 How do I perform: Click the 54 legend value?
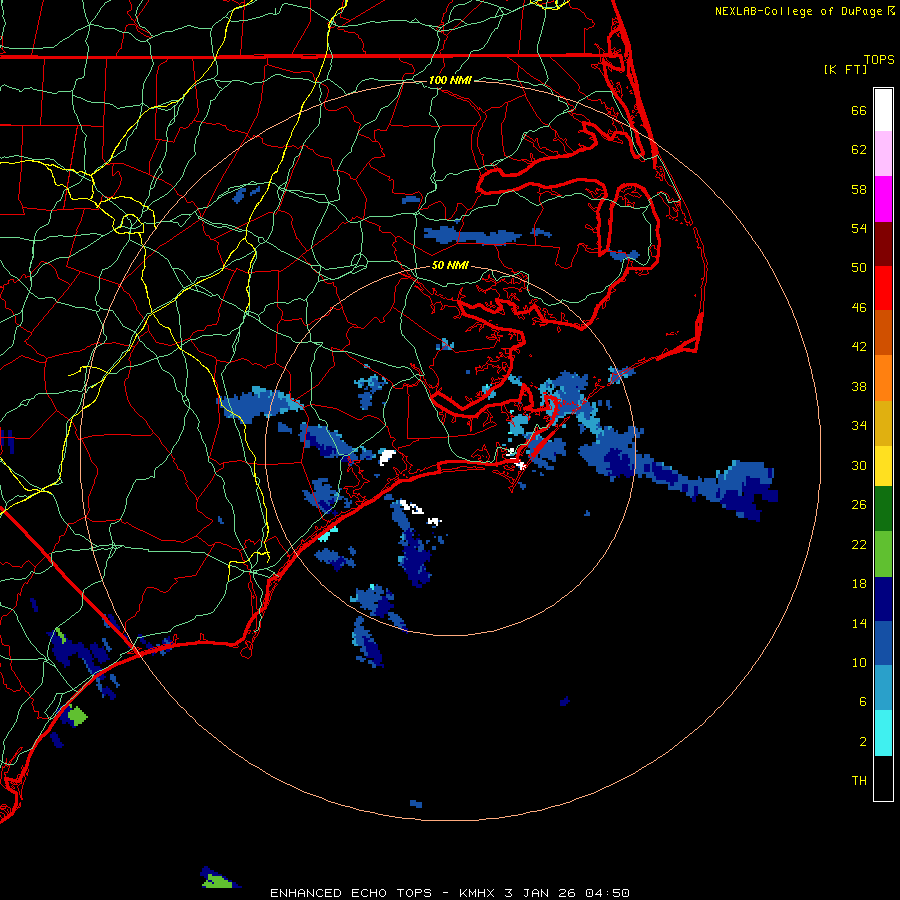pyautogui.click(x=859, y=228)
